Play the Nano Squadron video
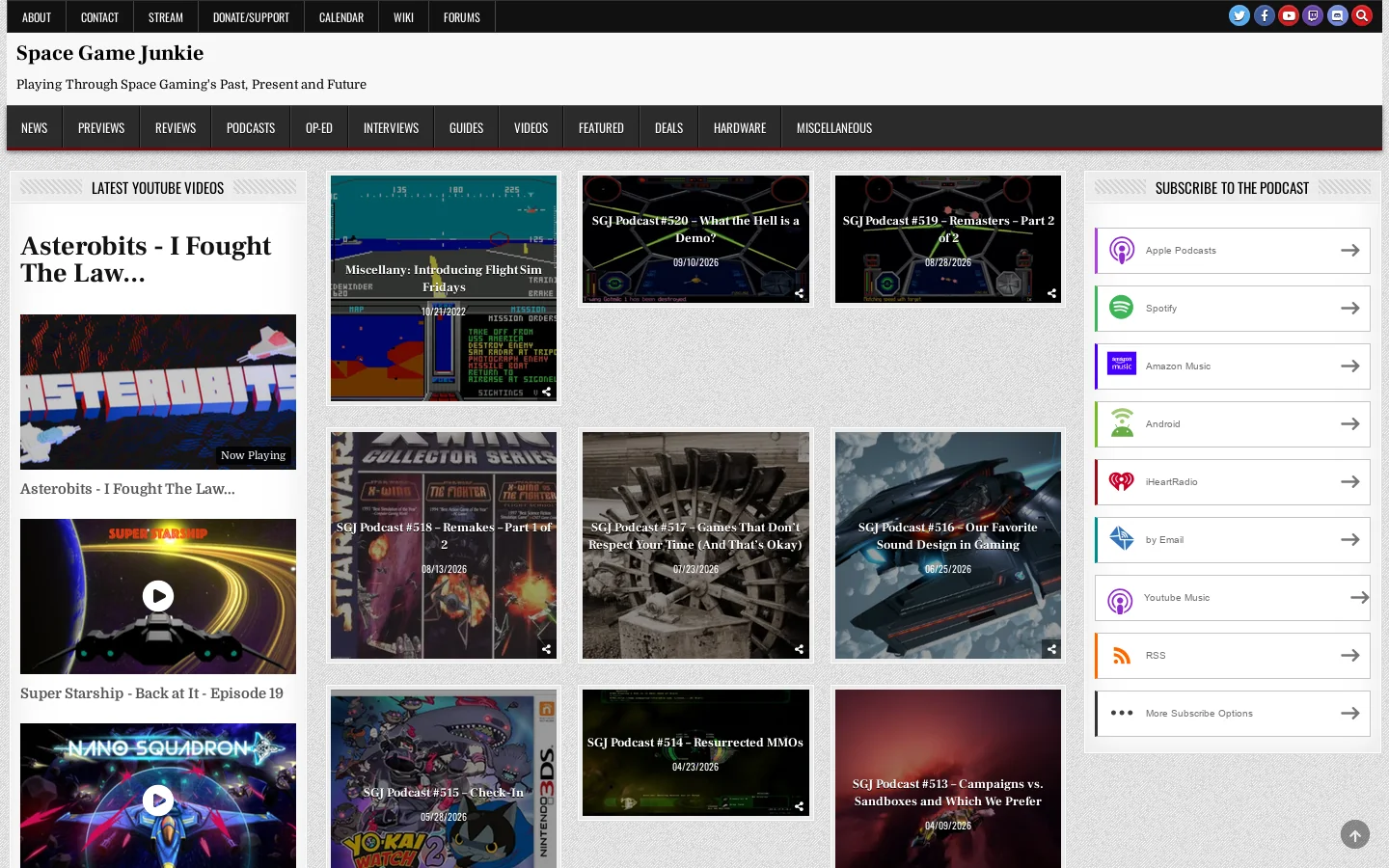The height and width of the screenshot is (868, 1389). click(x=158, y=800)
